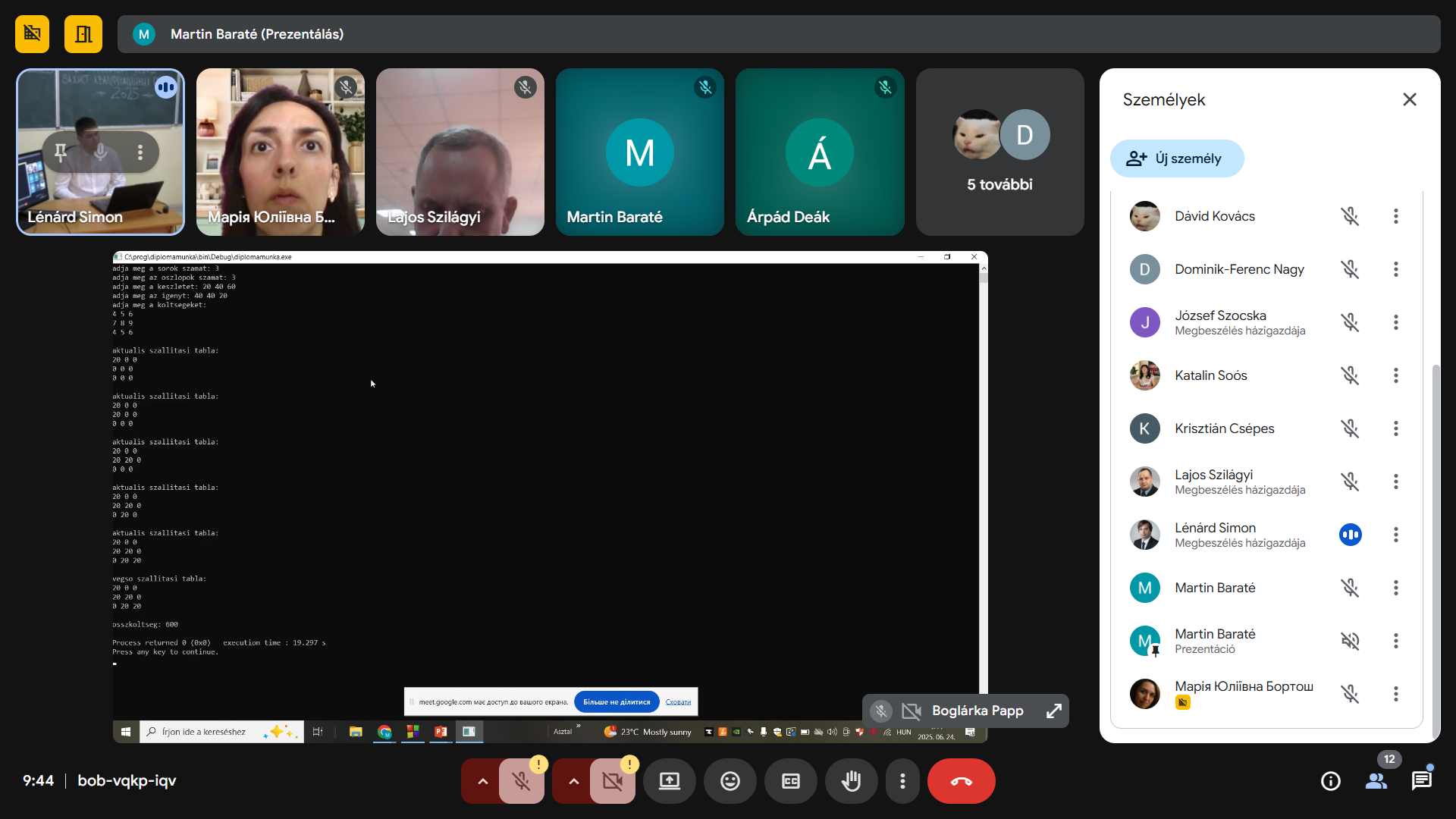Expand Boglárka Papp floating tile

tap(1053, 711)
